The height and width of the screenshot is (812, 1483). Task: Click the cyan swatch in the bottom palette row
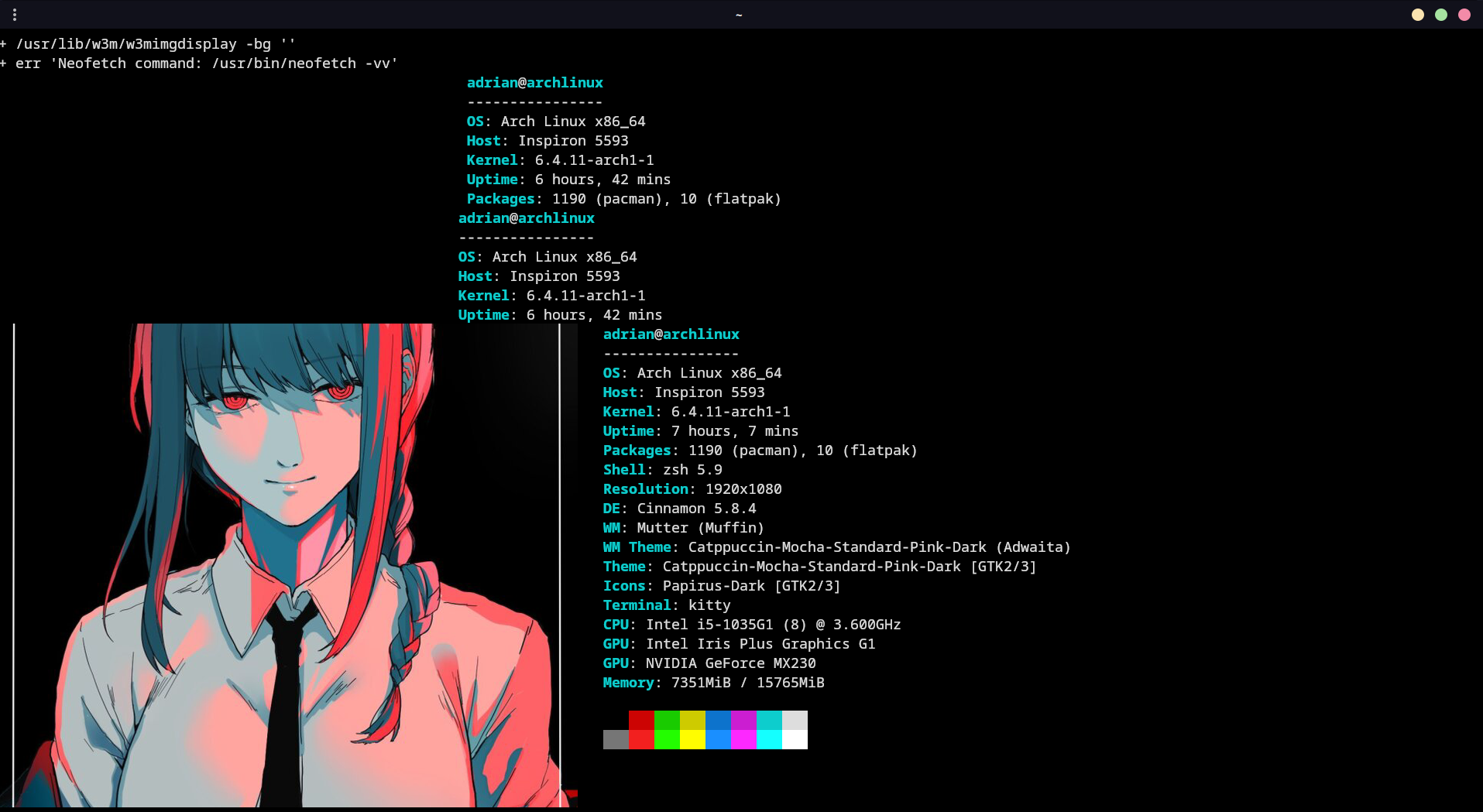769,739
